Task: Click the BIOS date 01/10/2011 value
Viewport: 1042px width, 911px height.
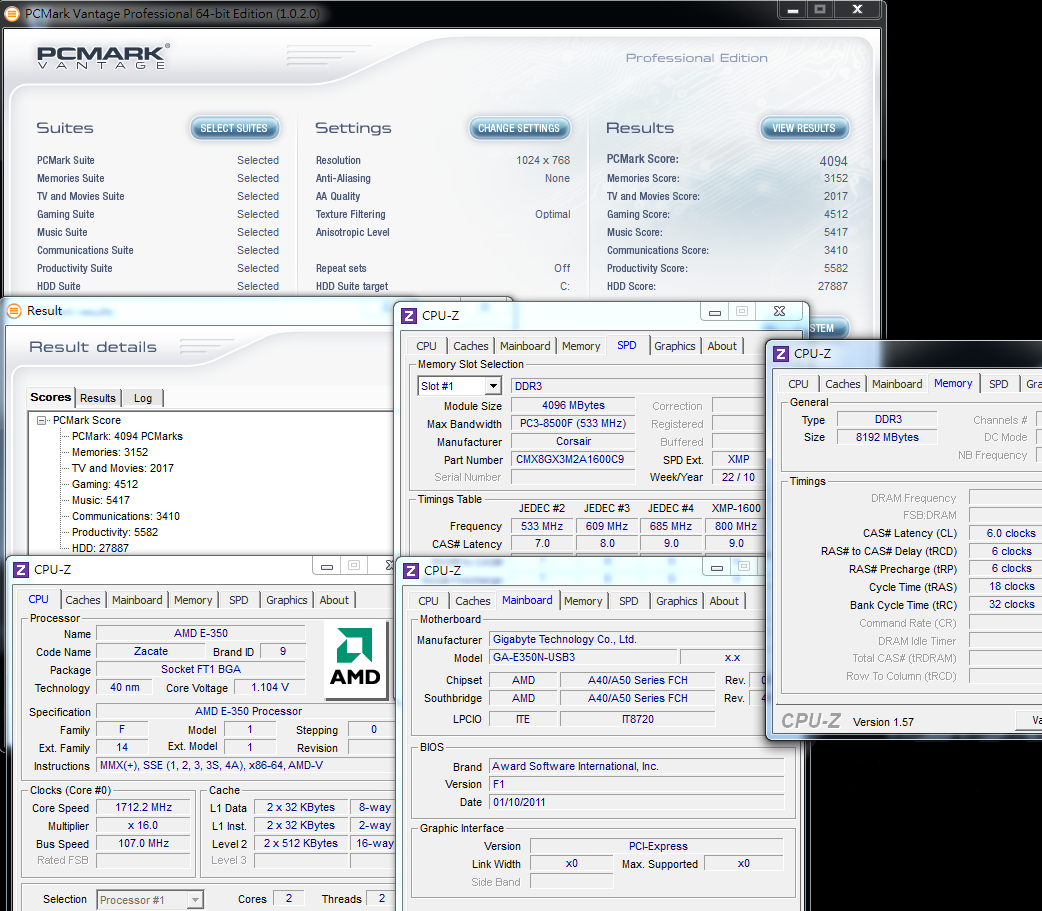Action: coord(637,802)
